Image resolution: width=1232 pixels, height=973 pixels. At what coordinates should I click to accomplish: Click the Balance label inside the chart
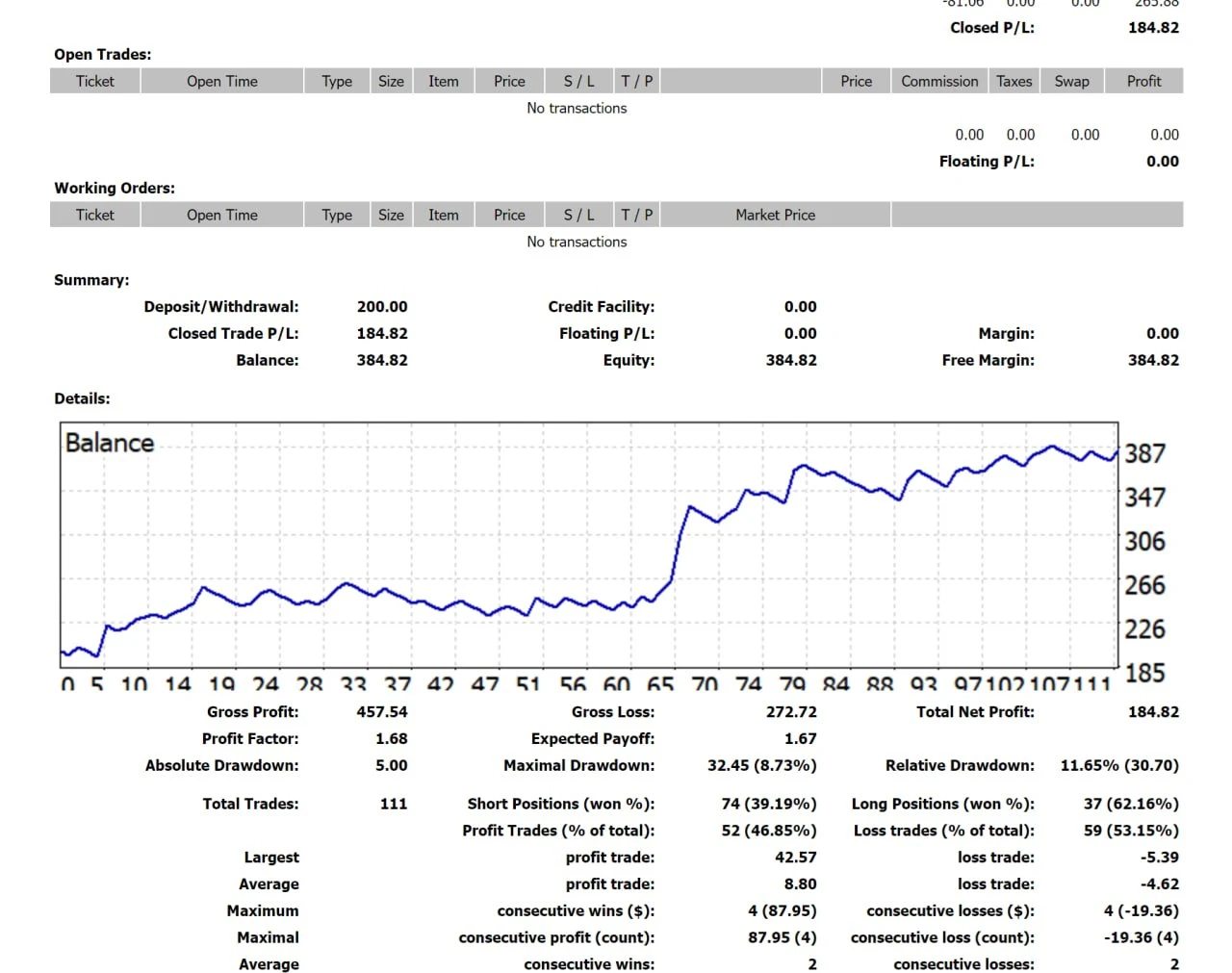pyautogui.click(x=110, y=443)
